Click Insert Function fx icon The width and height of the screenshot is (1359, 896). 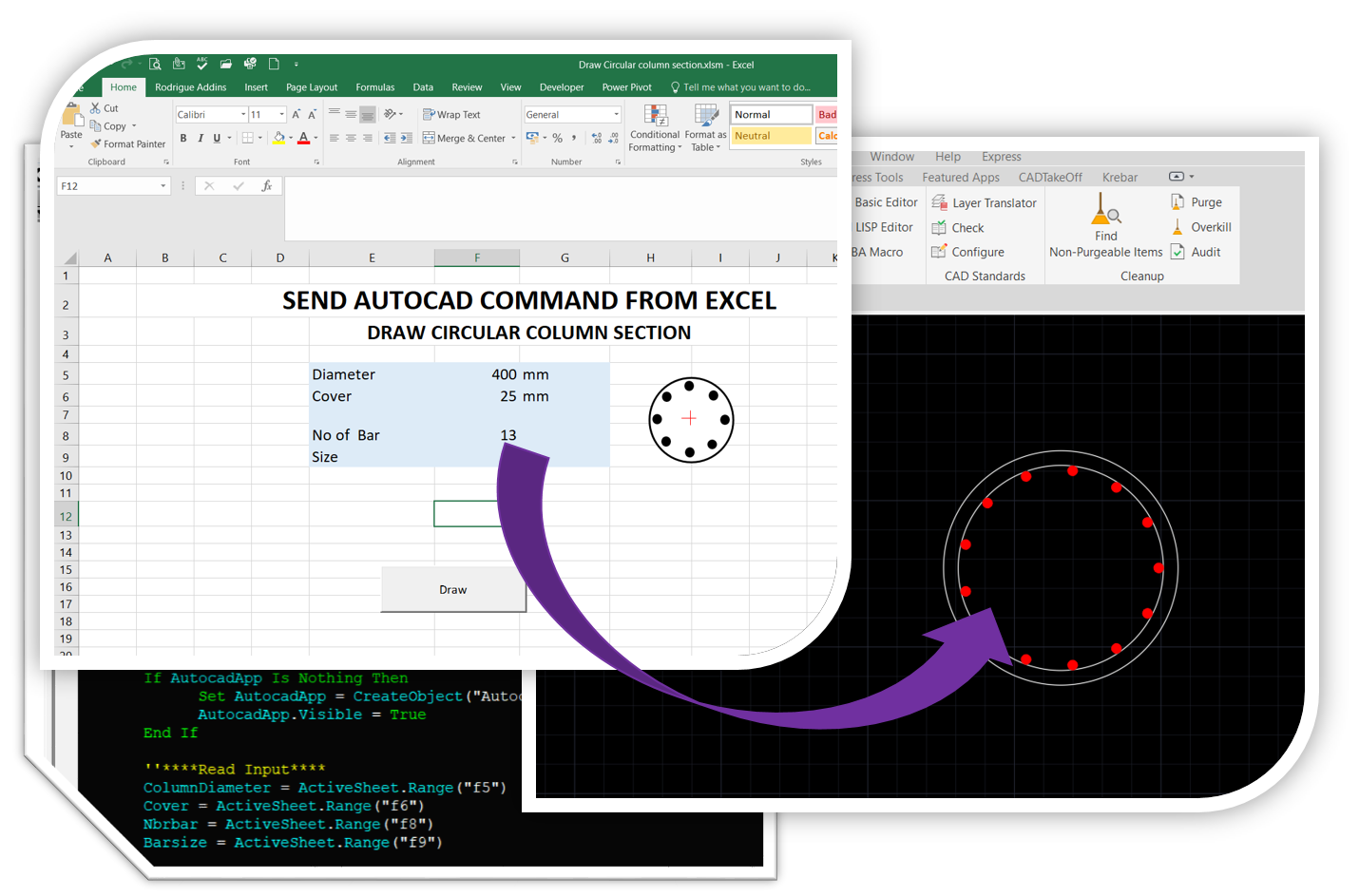click(267, 186)
